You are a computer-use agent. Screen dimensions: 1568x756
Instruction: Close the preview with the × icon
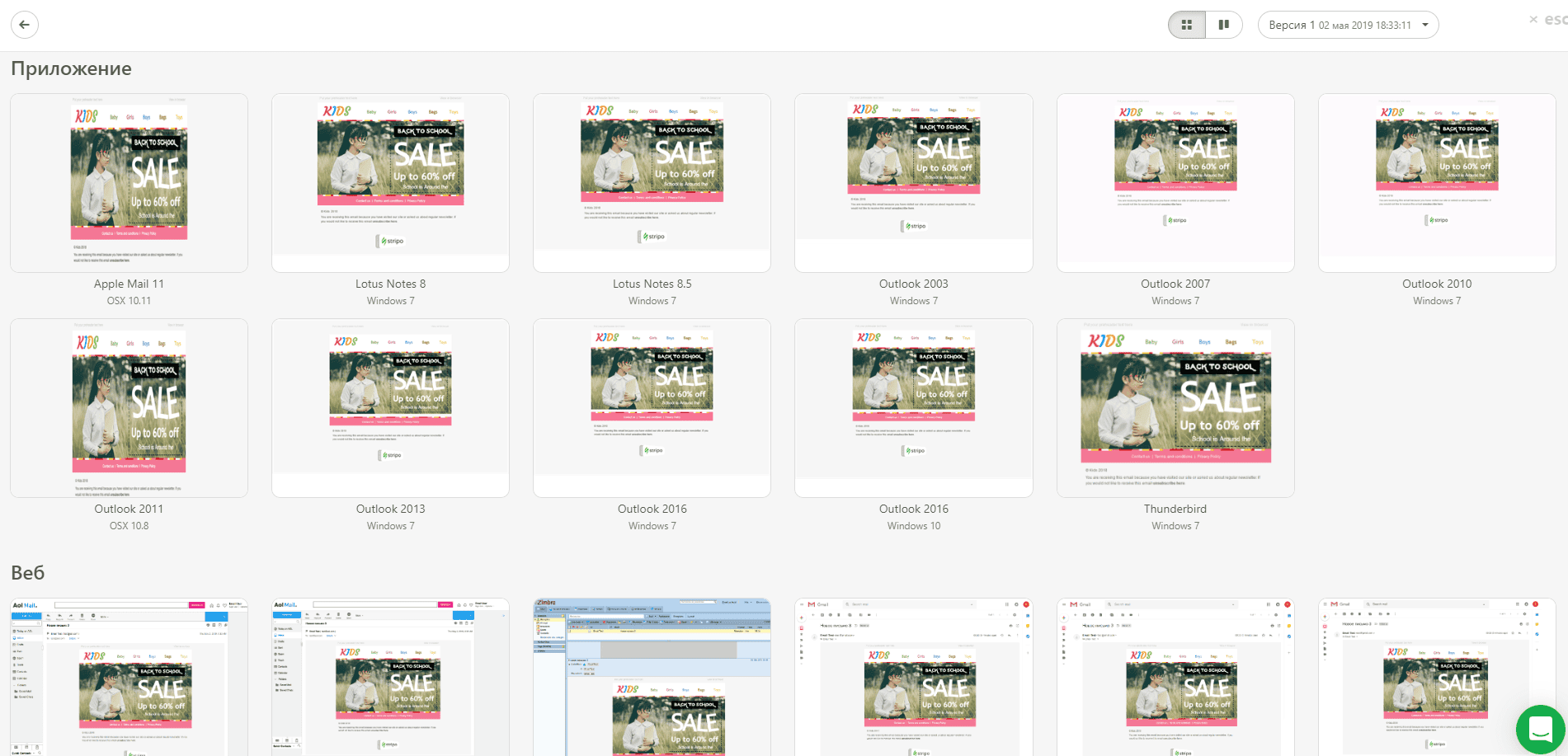pyautogui.click(x=1534, y=19)
